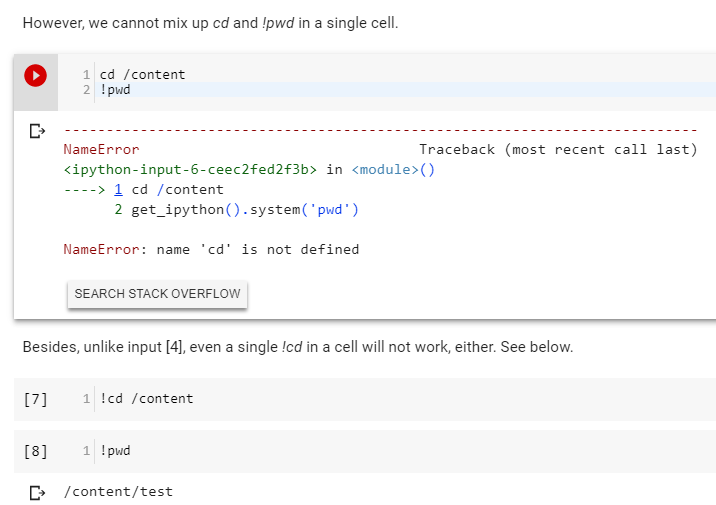Image resolution: width=716 pixels, height=505 pixels.
Task: Click 'Traceback (most recent call last)' text
Action: click(558, 149)
